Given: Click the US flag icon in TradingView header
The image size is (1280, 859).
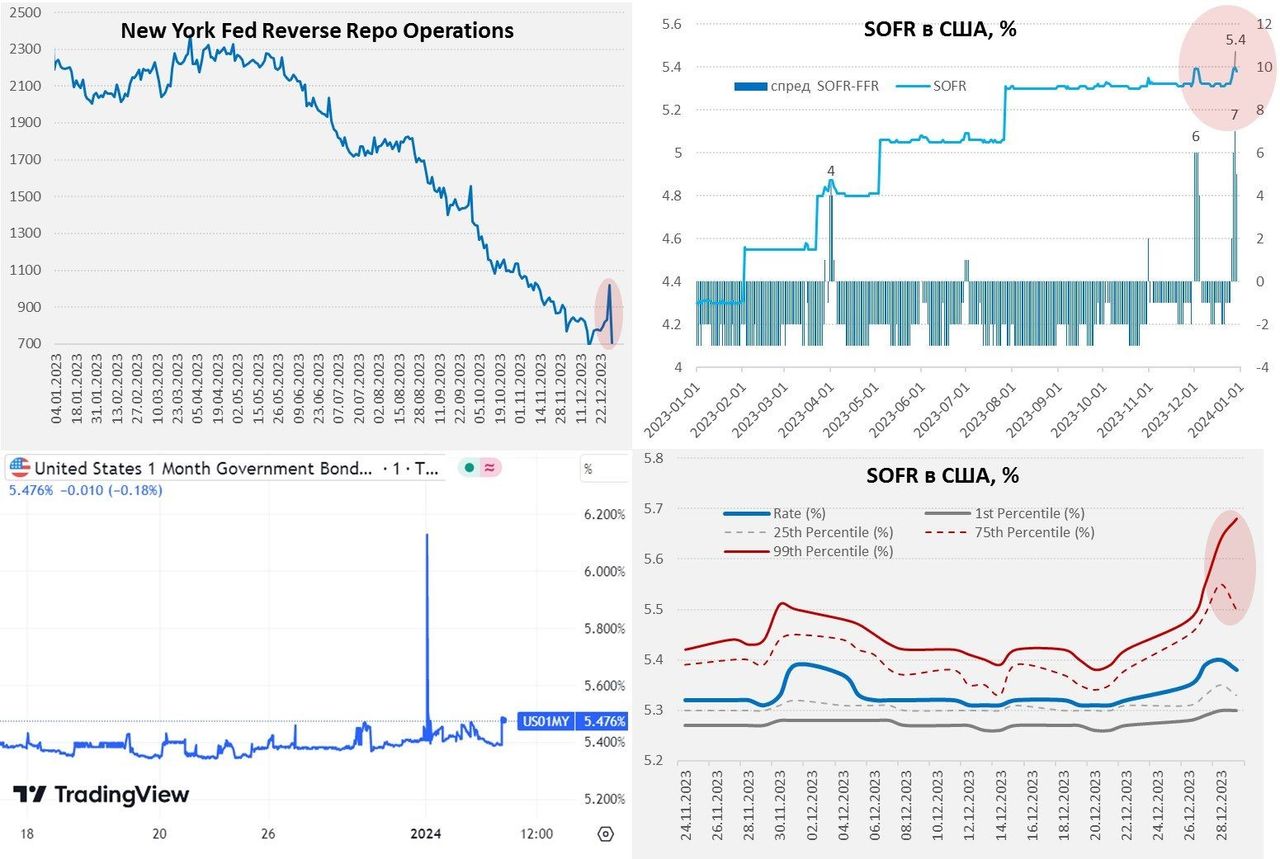Looking at the screenshot, I should pyautogui.click(x=19, y=467).
